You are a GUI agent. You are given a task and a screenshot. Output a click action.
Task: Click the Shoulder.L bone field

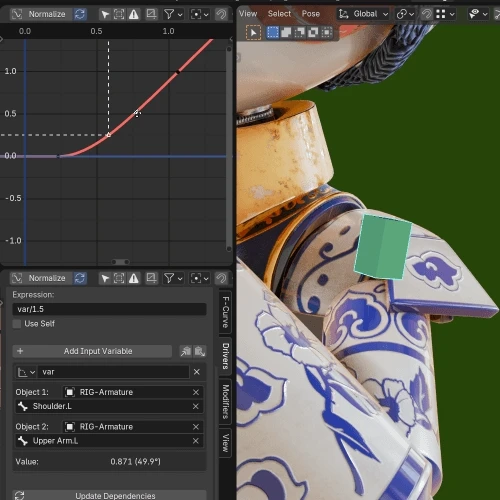click(x=109, y=406)
